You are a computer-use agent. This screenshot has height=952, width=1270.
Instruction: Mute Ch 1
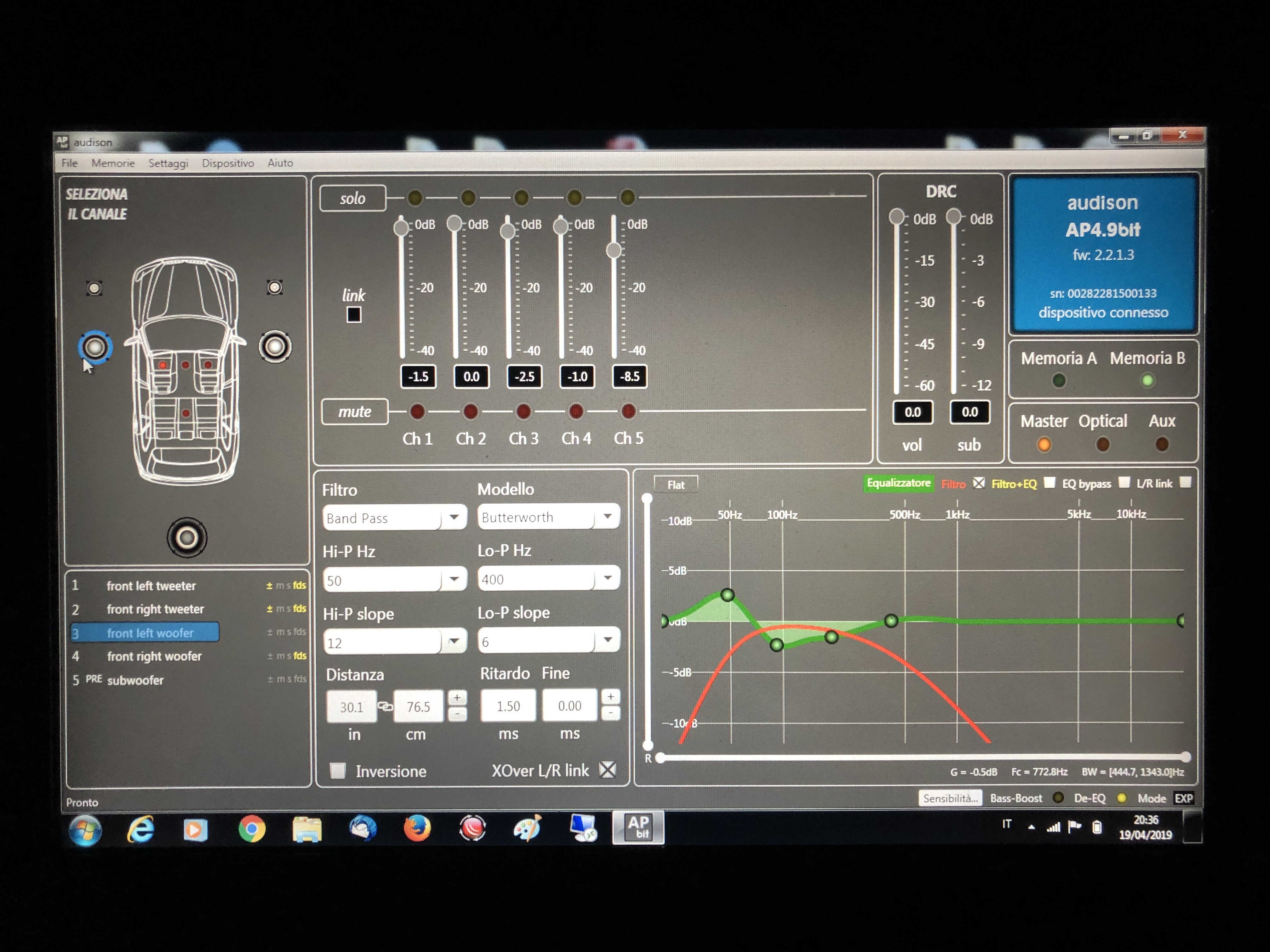pos(417,411)
